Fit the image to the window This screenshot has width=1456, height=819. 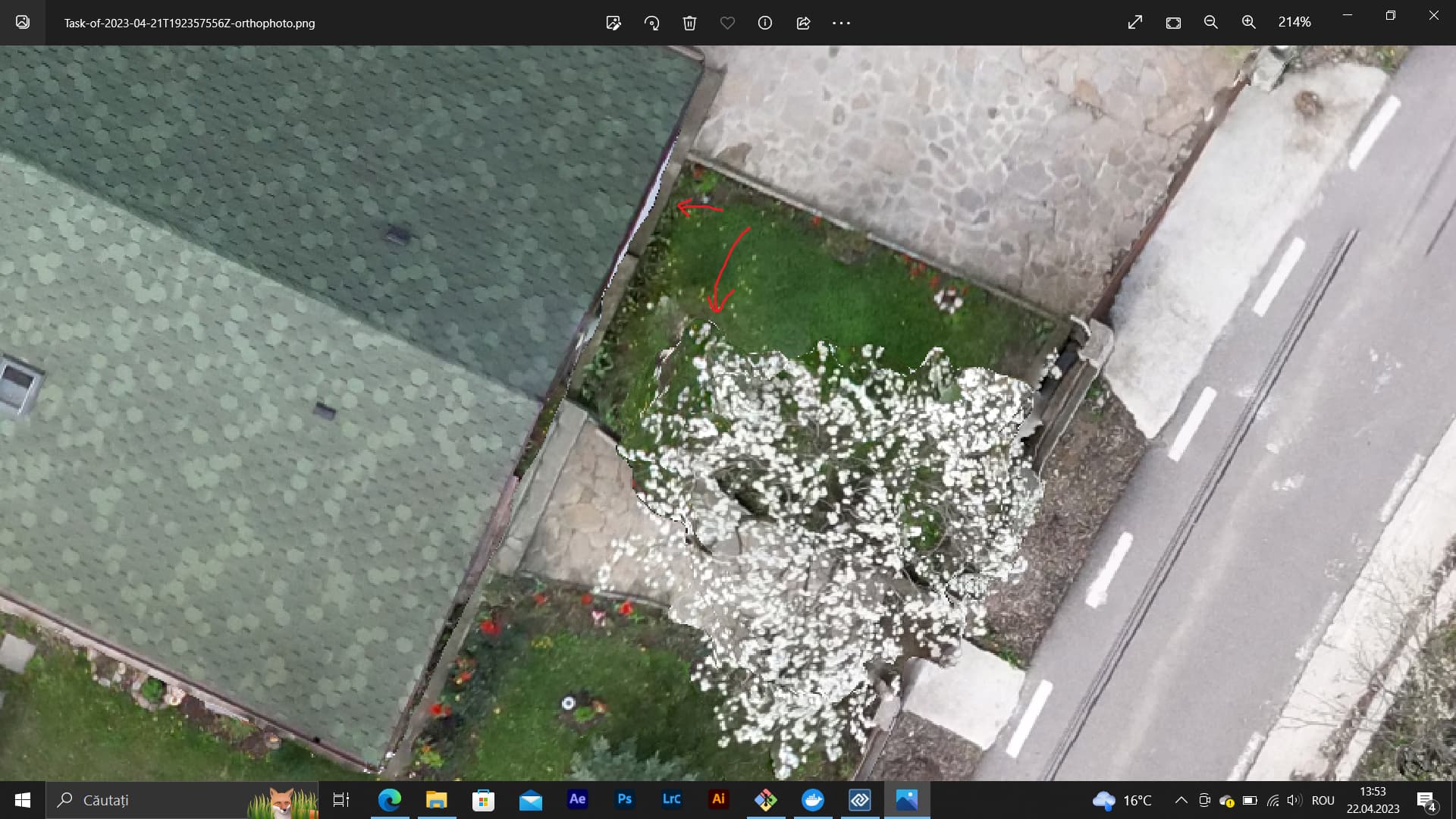point(1173,22)
